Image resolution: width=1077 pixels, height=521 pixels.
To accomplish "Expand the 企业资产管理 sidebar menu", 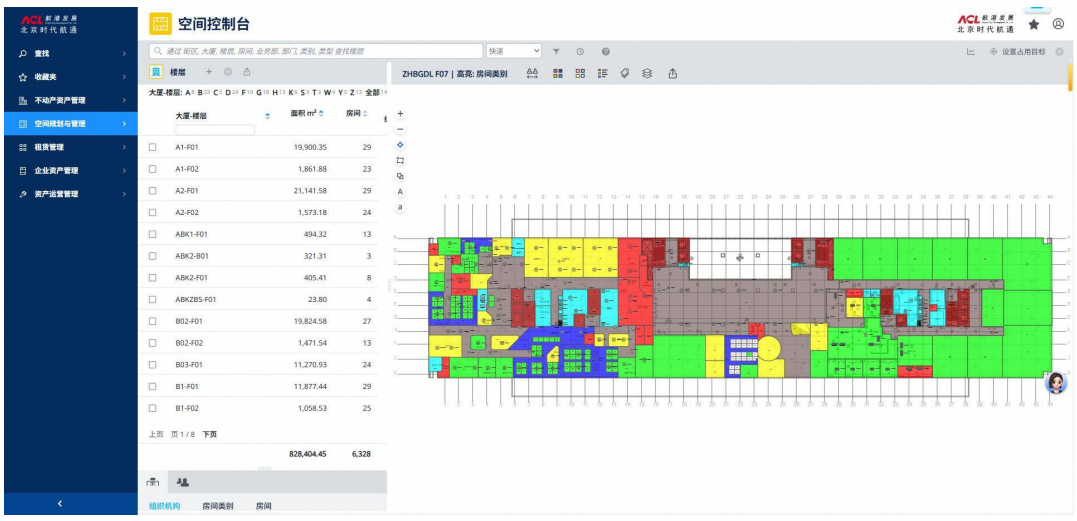I will [71, 170].
